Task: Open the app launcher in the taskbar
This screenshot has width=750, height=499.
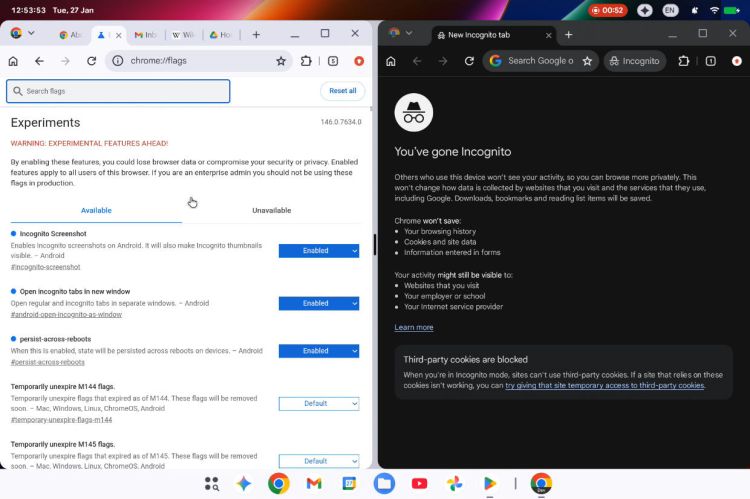Action: 211,484
